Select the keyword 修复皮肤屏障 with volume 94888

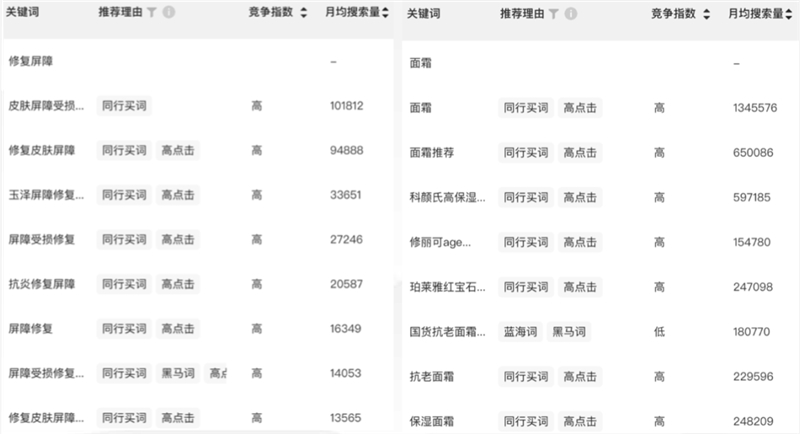click(x=42, y=150)
